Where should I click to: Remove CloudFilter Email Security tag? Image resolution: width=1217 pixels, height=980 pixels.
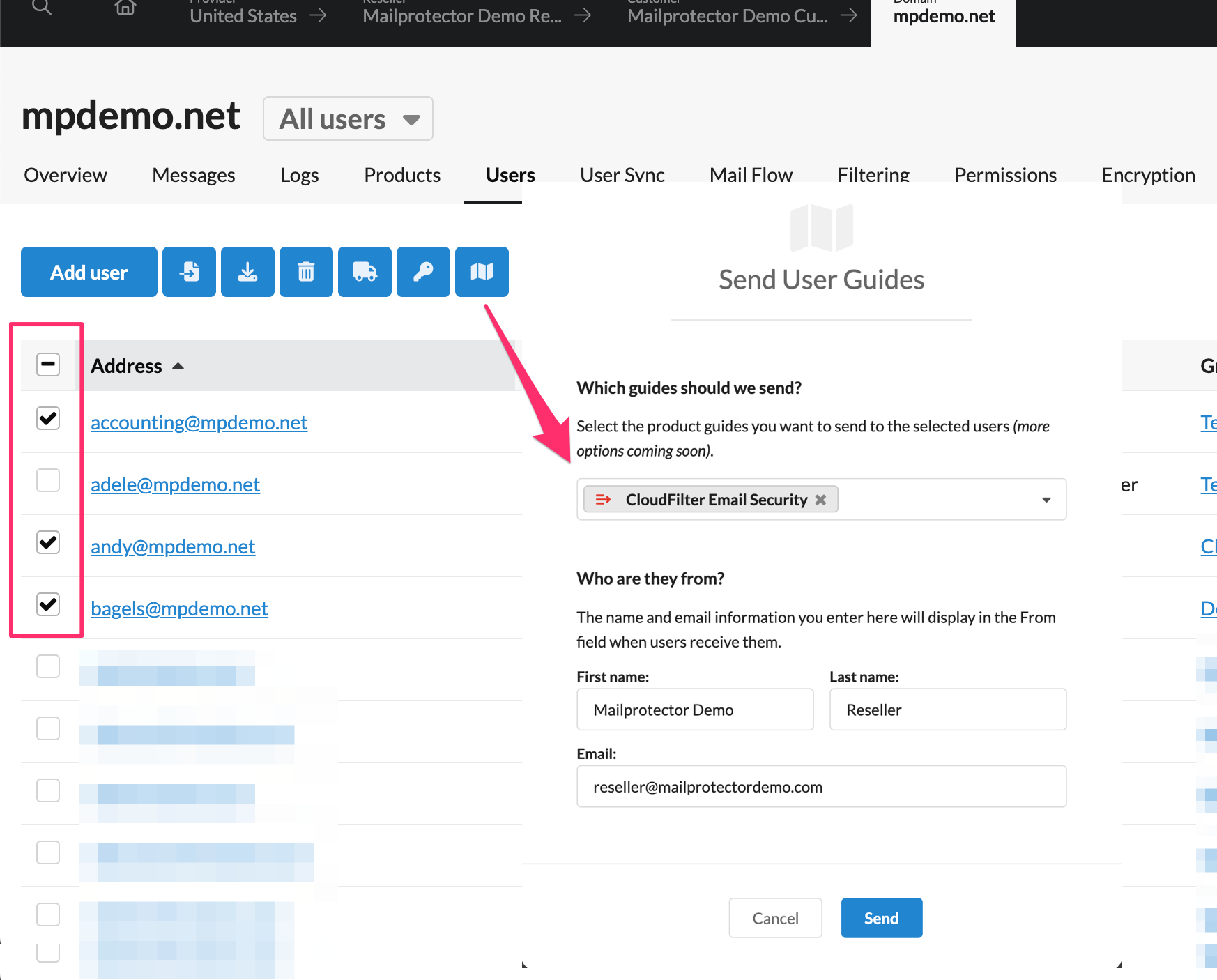click(821, 500)
